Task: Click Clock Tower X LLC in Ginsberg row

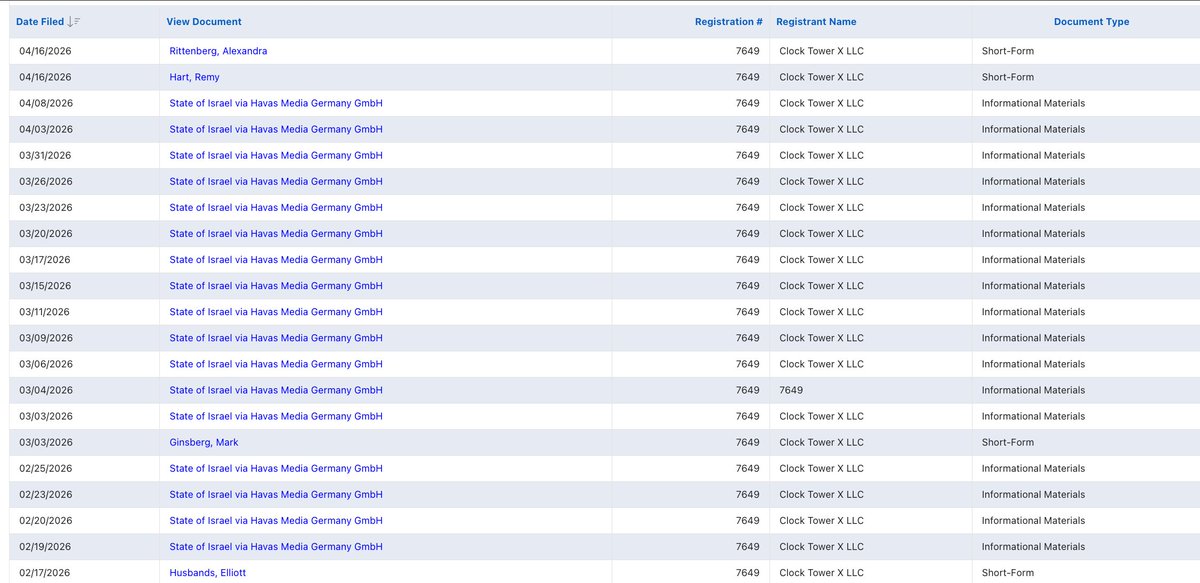Action: coord(821,442)
